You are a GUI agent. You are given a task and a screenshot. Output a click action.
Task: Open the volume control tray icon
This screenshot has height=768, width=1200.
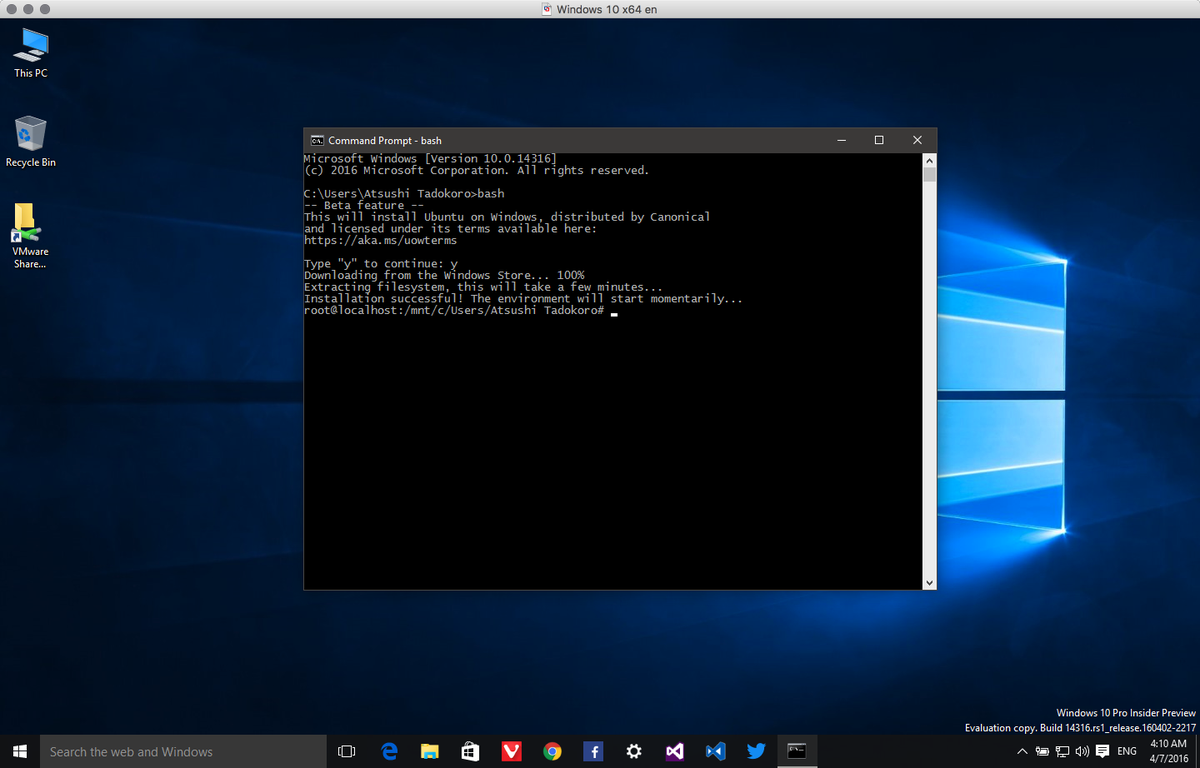pyautogui.click(x=1082, y=751)
